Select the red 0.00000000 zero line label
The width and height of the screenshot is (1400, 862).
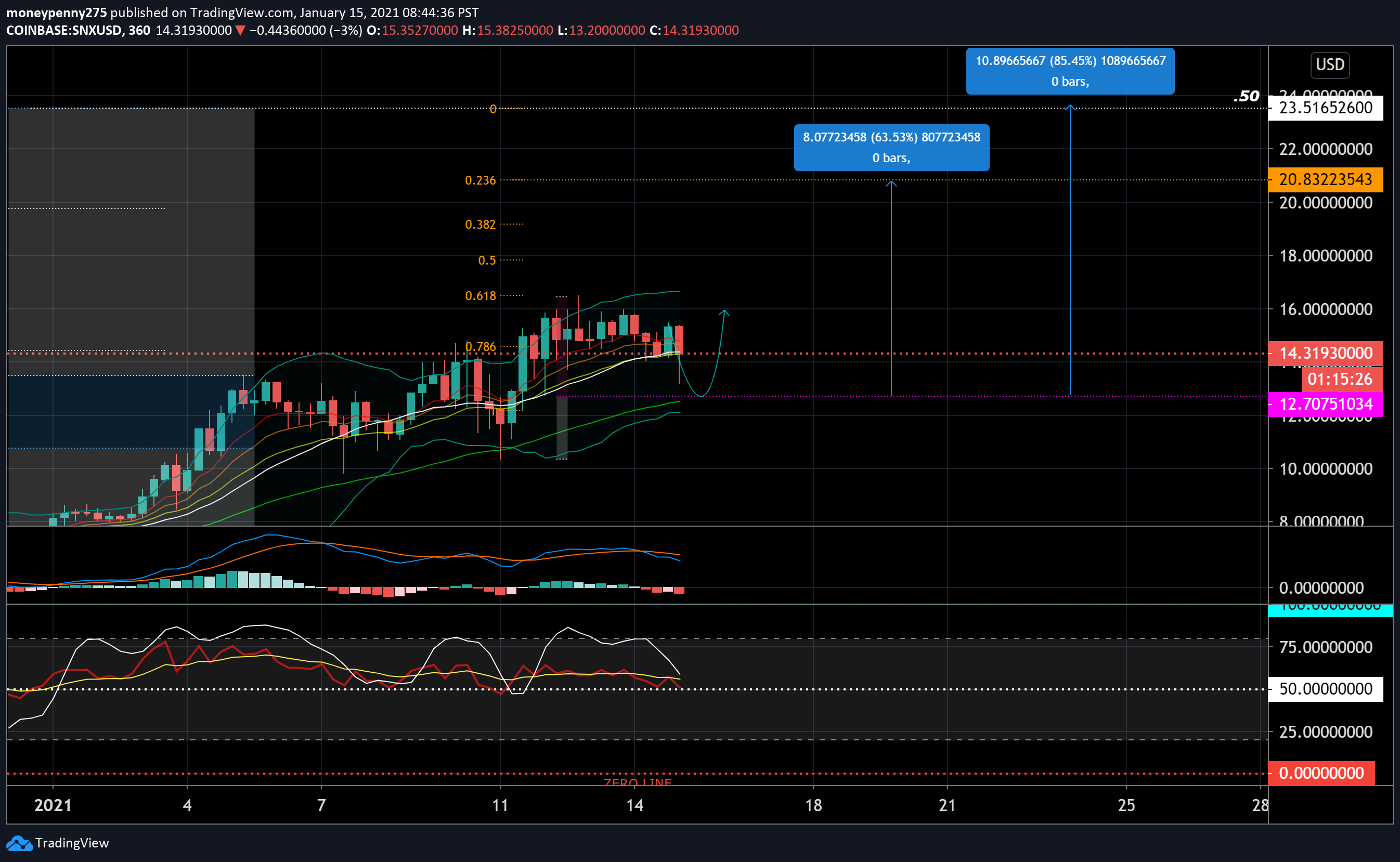[x=1321, y=774]
